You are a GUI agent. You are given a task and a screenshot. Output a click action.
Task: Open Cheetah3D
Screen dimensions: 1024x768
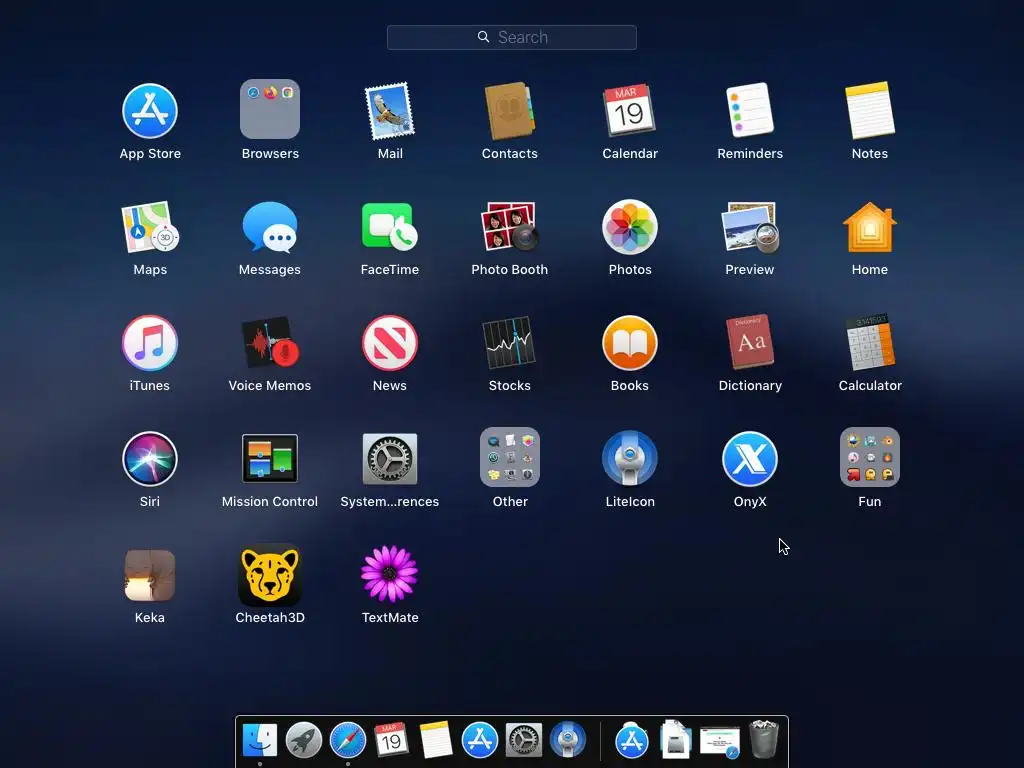[x=270, y=575]
